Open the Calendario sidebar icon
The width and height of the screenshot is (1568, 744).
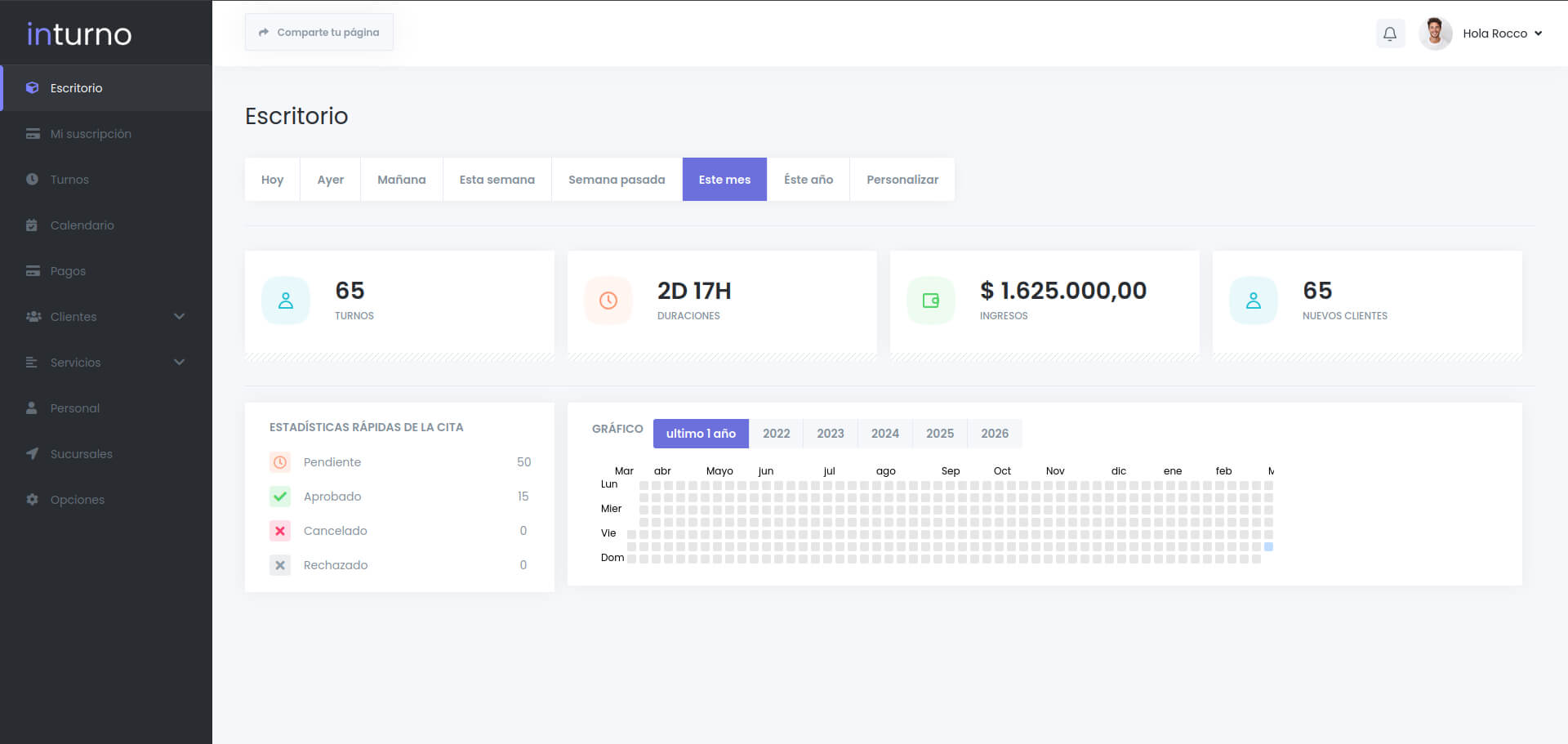(x=32, y=225)
